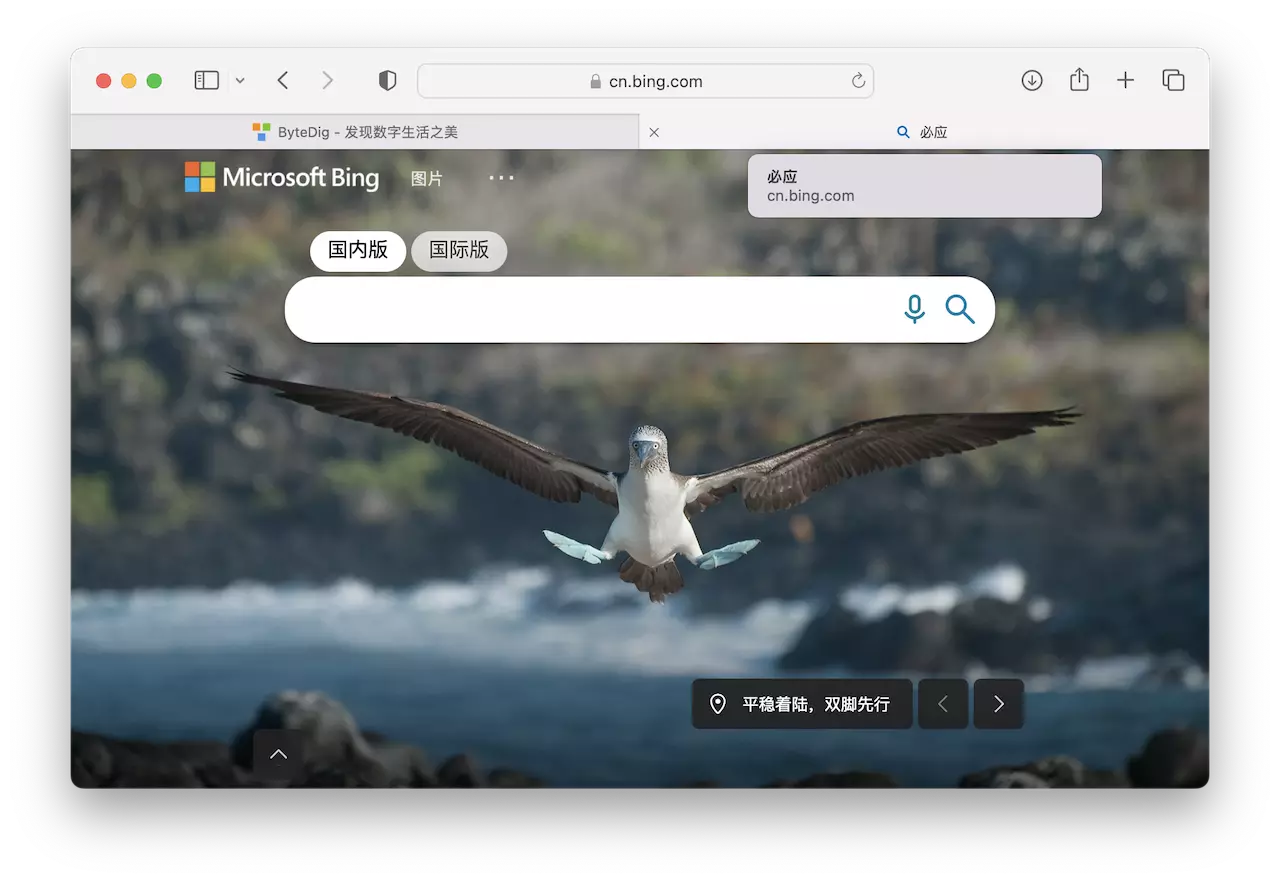Select the 国内版 toggle
Viewport: 1280px width, 882px height.
coord(358,251)
